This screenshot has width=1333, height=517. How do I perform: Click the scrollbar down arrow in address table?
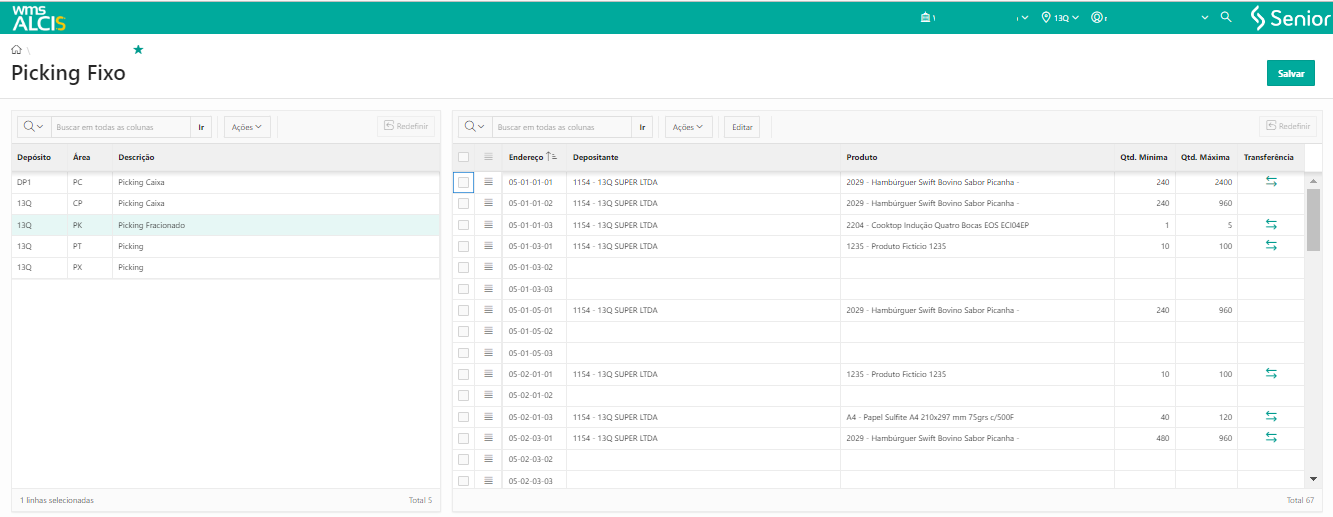coord(1313,479)
